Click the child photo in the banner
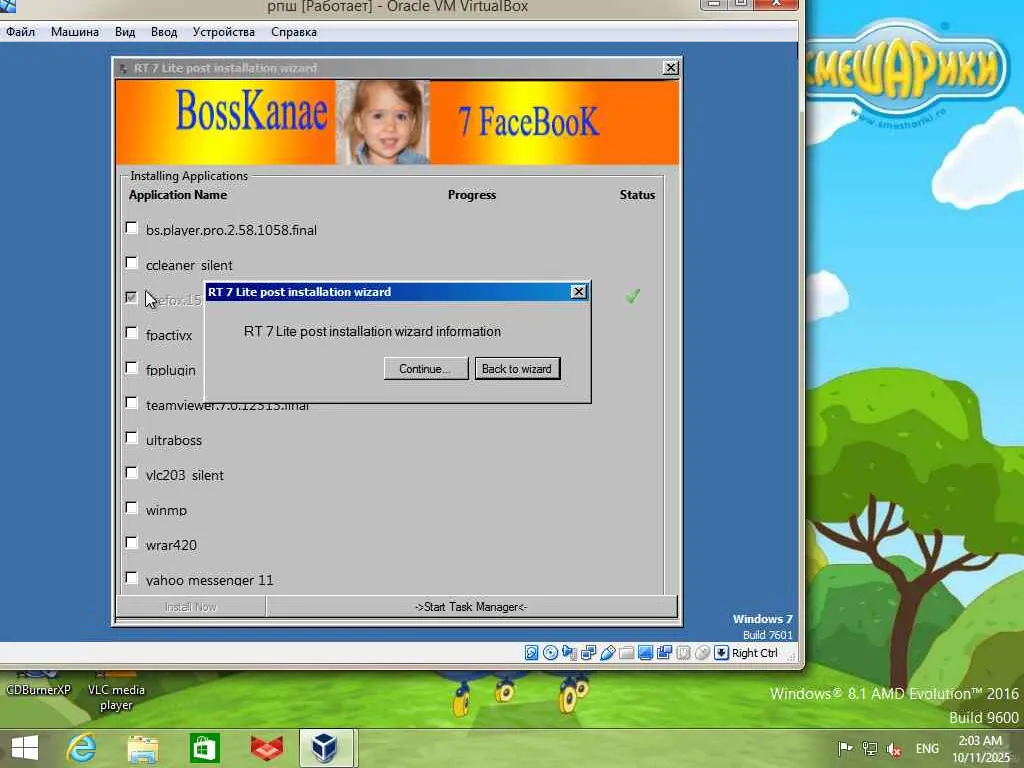This screenshot has width=1024, height=768. click(x=383, y=122)
